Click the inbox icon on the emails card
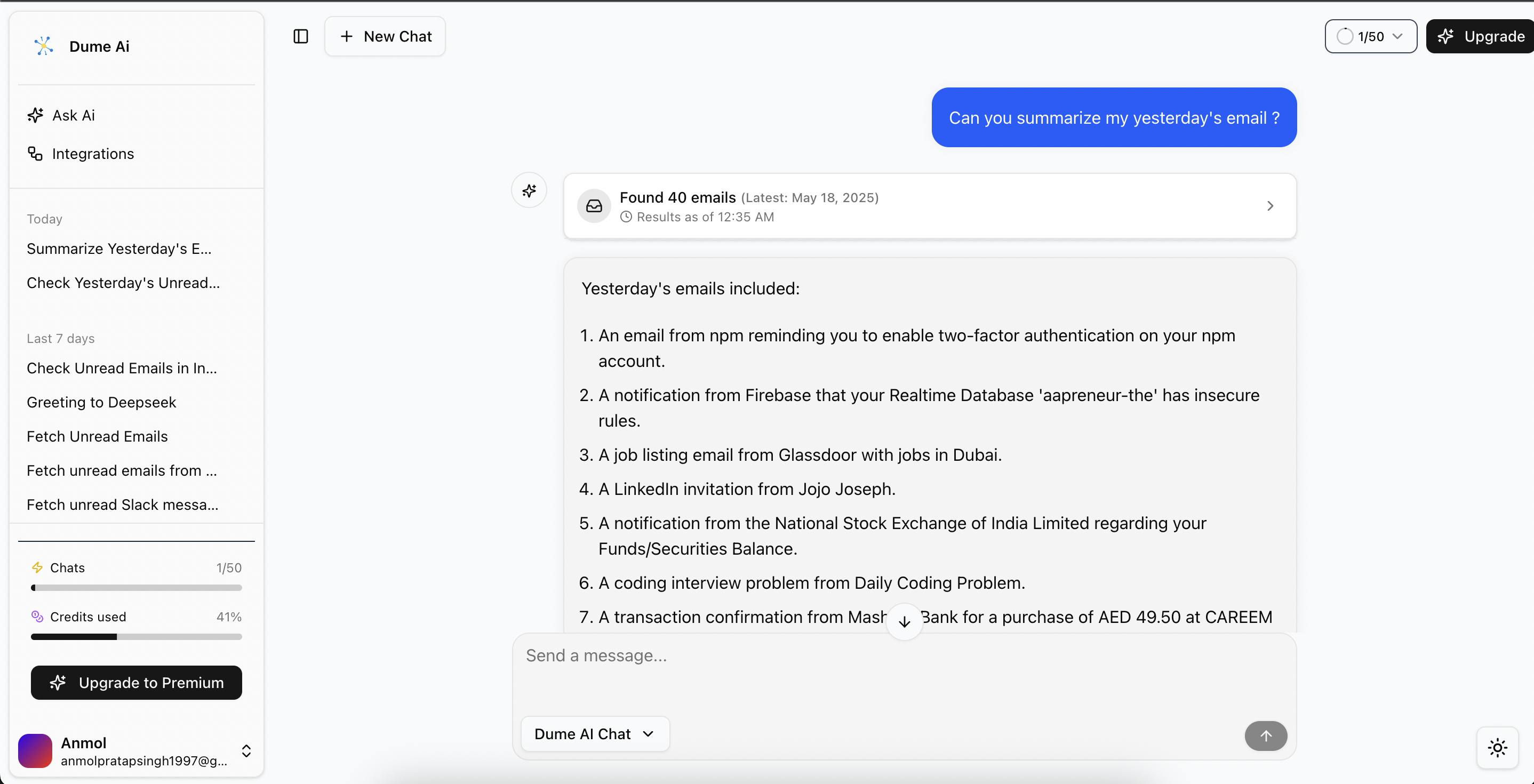Screen dimensions: 1534x784 coord(593,206)
